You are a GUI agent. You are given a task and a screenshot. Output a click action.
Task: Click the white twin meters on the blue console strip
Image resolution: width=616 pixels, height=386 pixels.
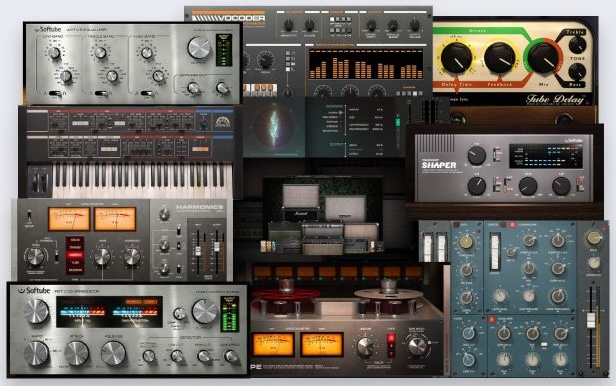(435, 248)
